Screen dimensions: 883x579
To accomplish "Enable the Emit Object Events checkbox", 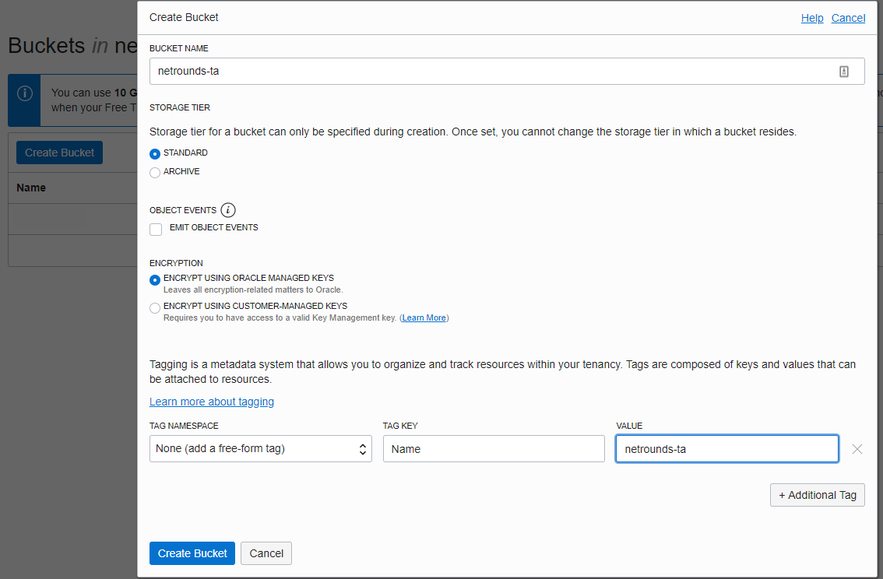I will point(156,229).
